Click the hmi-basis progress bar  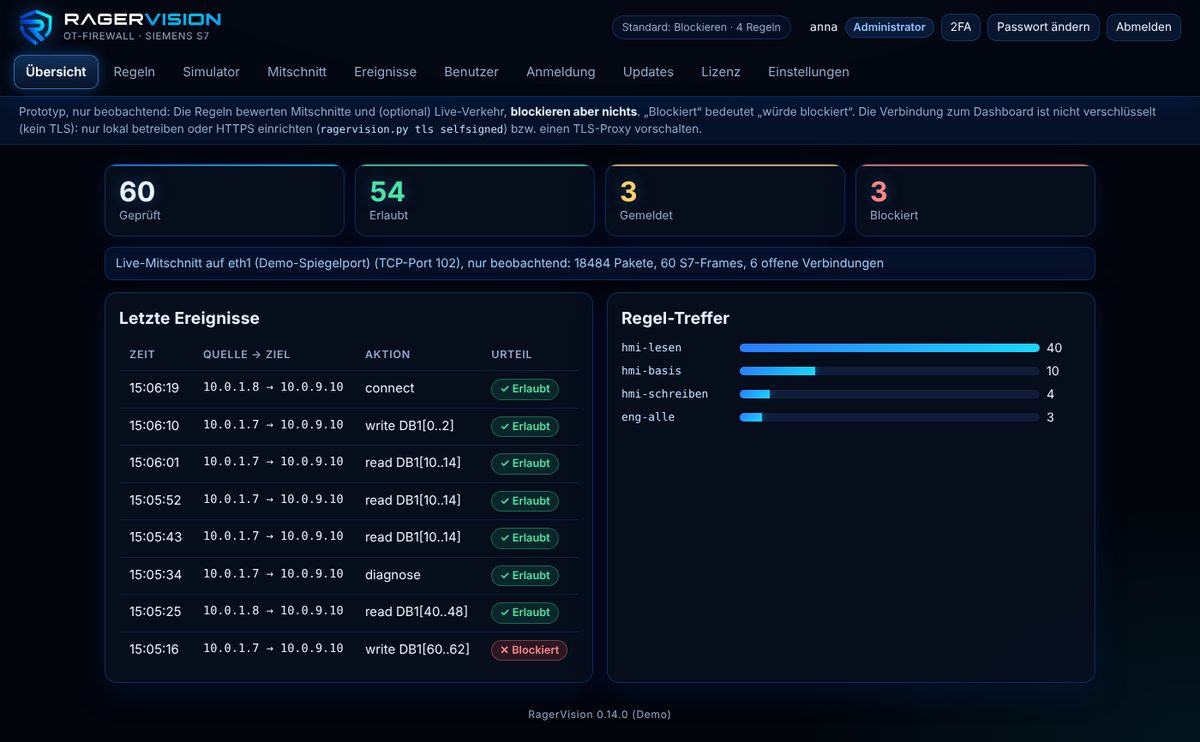click(x=889, y=371)
